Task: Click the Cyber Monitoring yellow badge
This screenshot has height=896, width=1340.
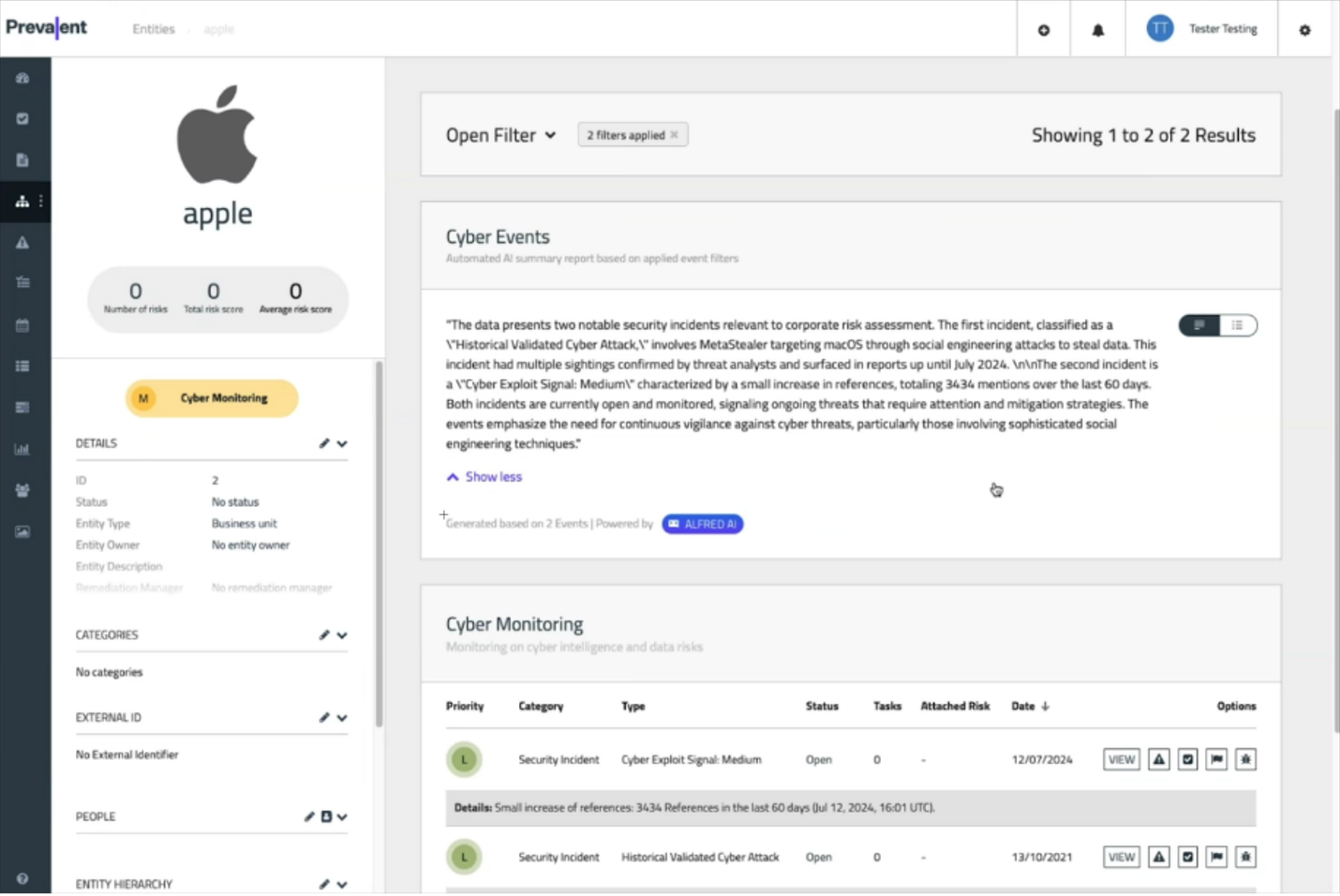Action: pyautogui.click(x=212, y=398)
